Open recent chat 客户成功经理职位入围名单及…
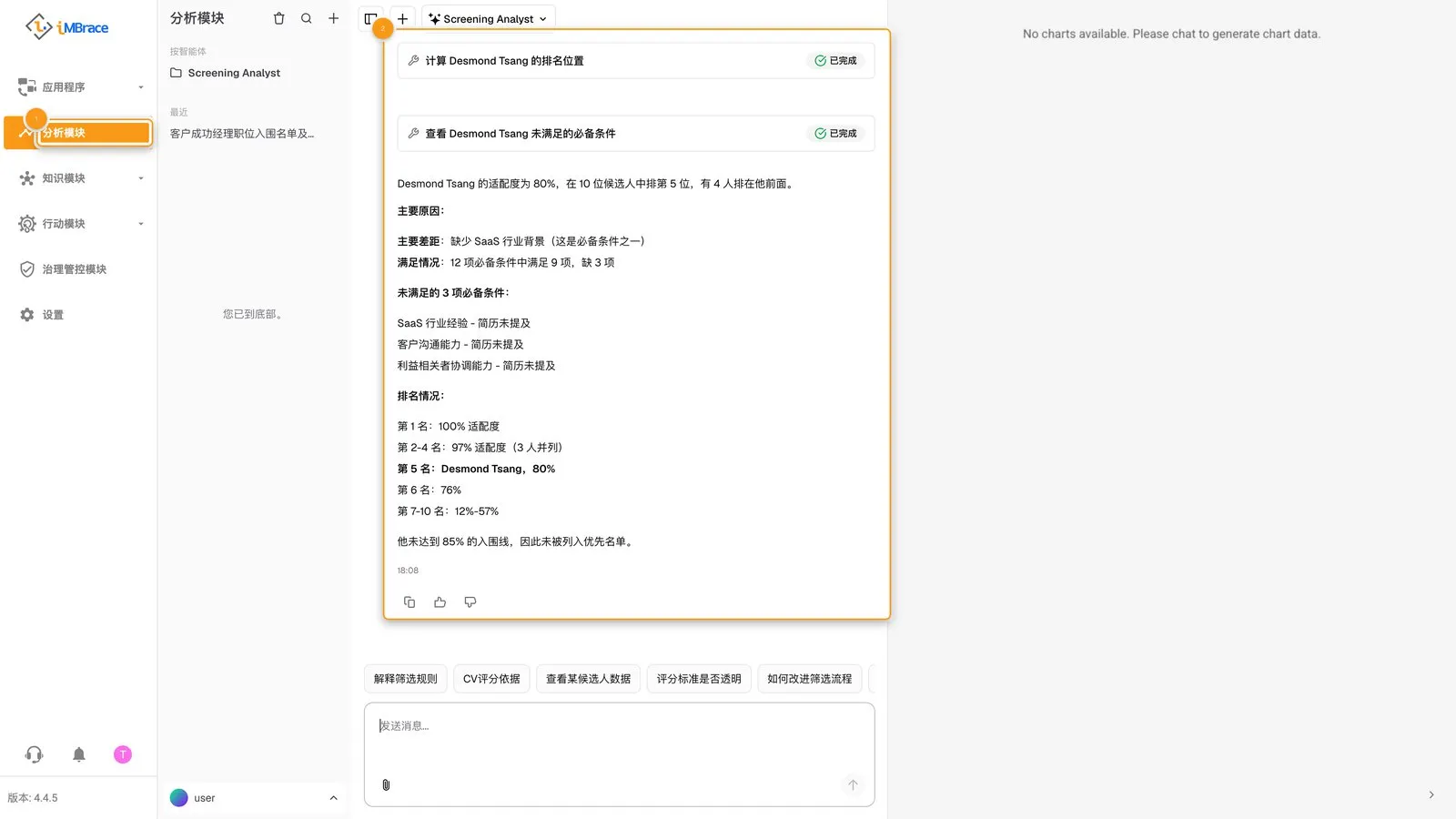Image resolution: width=1456 pixels, height=819 pixels. click(x=242, y=134)
